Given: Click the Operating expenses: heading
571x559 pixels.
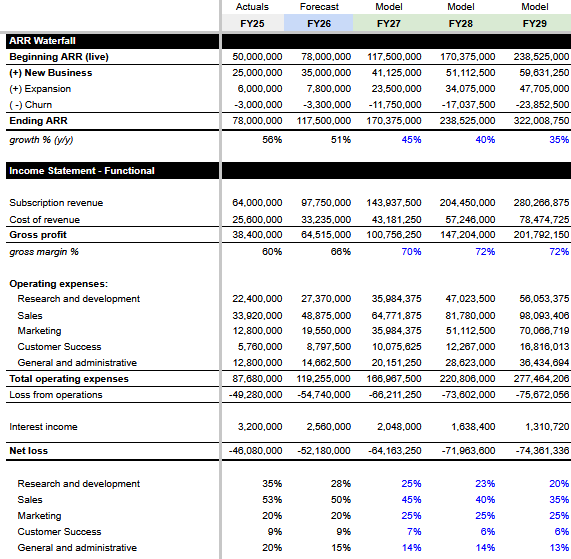Looking at the screenshot, I should pos(59,284).
